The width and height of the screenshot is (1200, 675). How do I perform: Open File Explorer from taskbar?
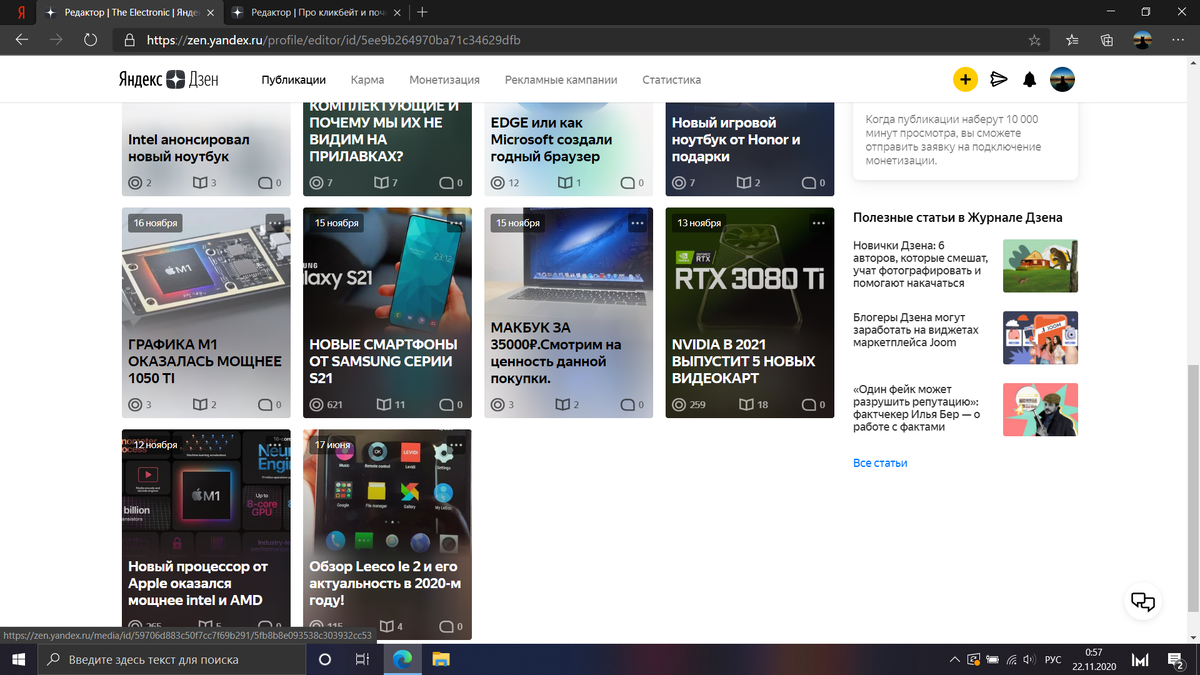441,660
